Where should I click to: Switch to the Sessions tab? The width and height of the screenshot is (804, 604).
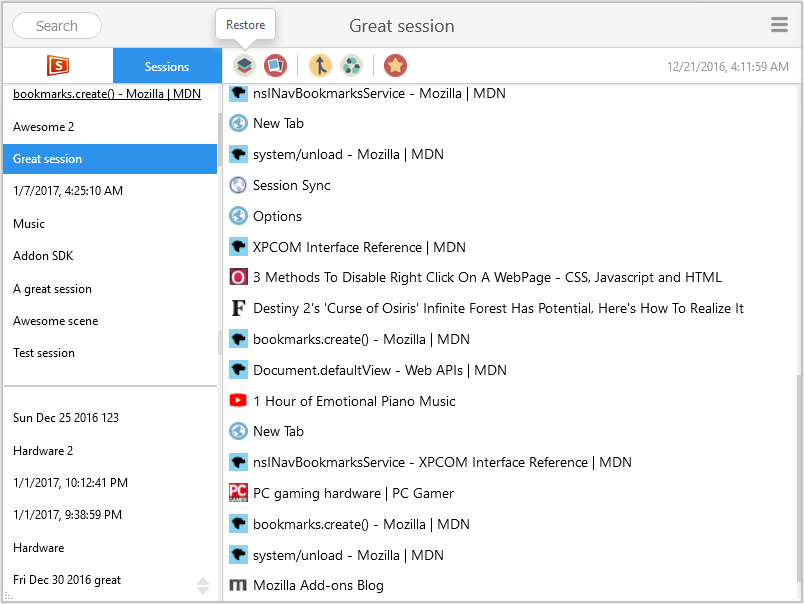click(x=167, y=66)
